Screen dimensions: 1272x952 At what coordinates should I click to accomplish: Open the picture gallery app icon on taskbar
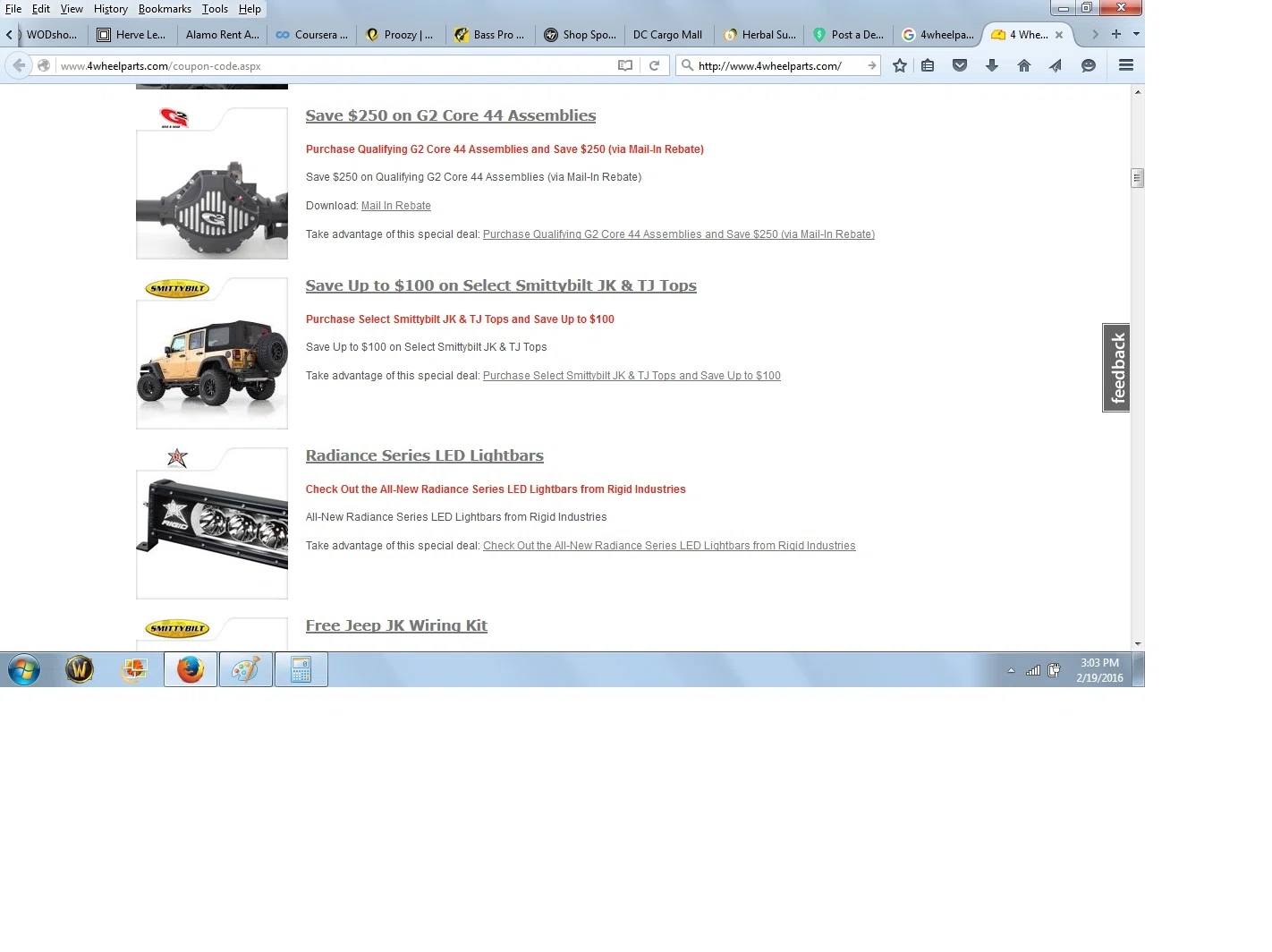[x=135, y=669]
